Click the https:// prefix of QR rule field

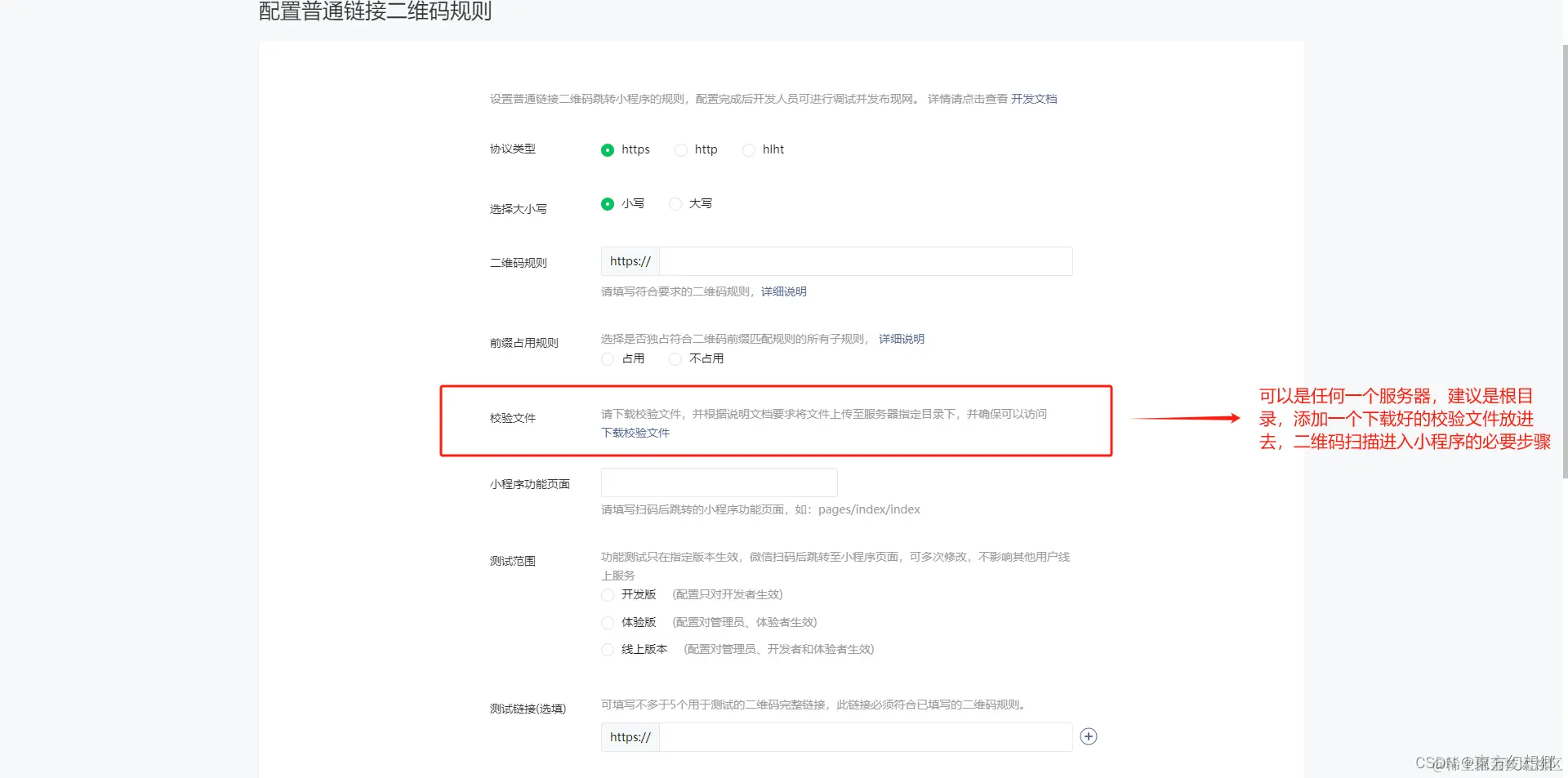pos(629,260)
